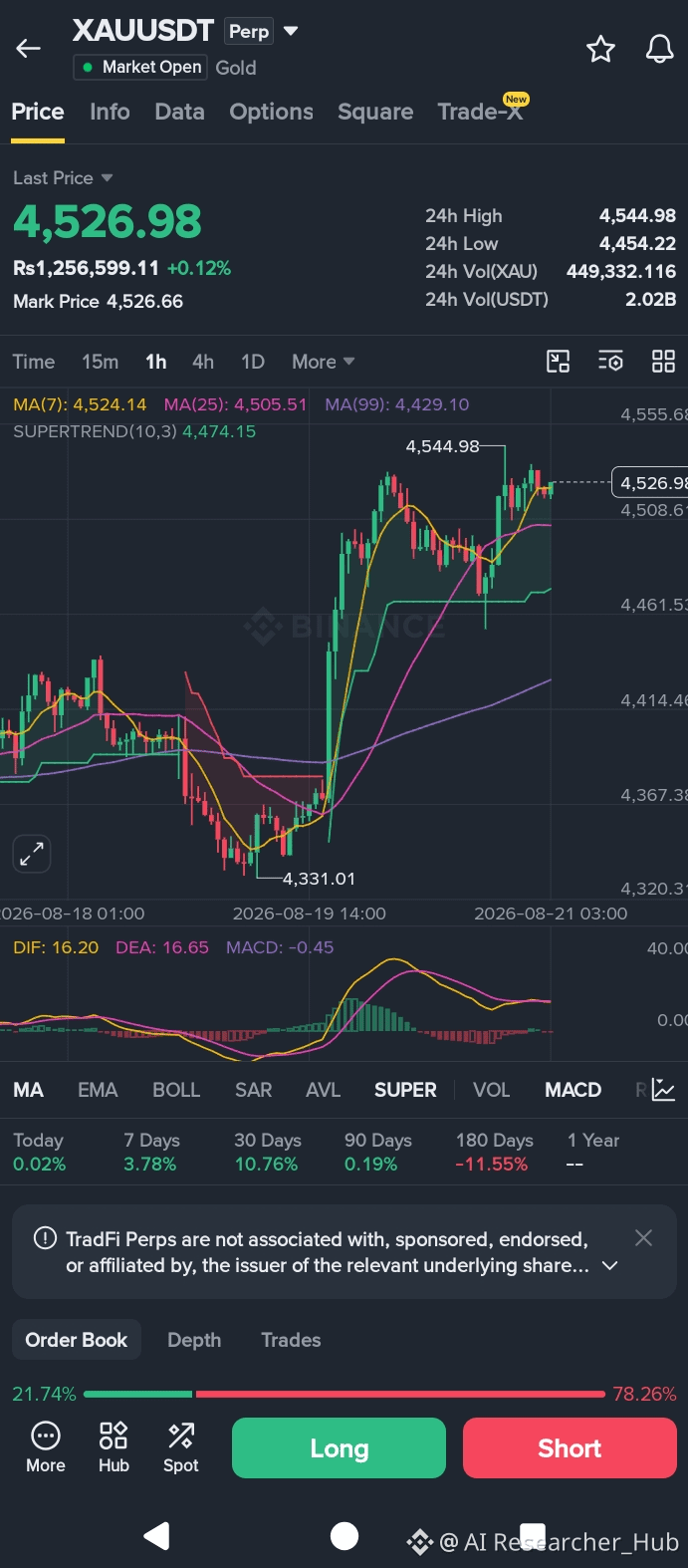The image size is (688, 1568).
Task: Switch to the Info tab
Action: pyautogui.click(x=110, y=112)
